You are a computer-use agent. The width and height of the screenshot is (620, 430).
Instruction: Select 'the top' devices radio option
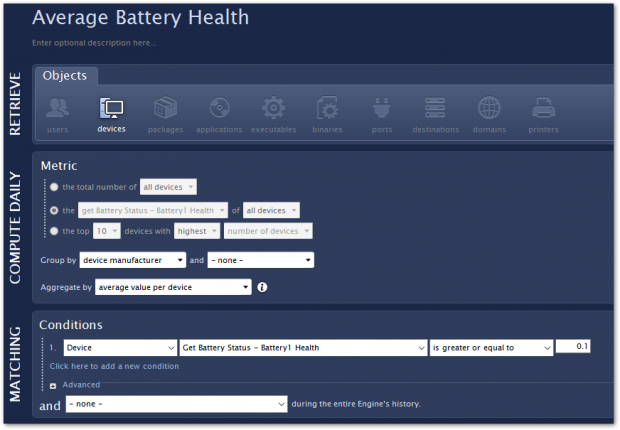point(54,232)
